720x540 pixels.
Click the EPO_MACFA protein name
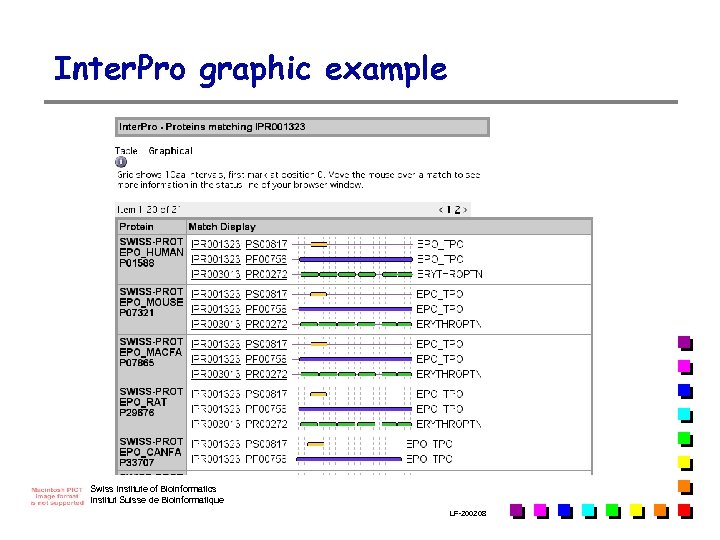click(x=151, y=353)
